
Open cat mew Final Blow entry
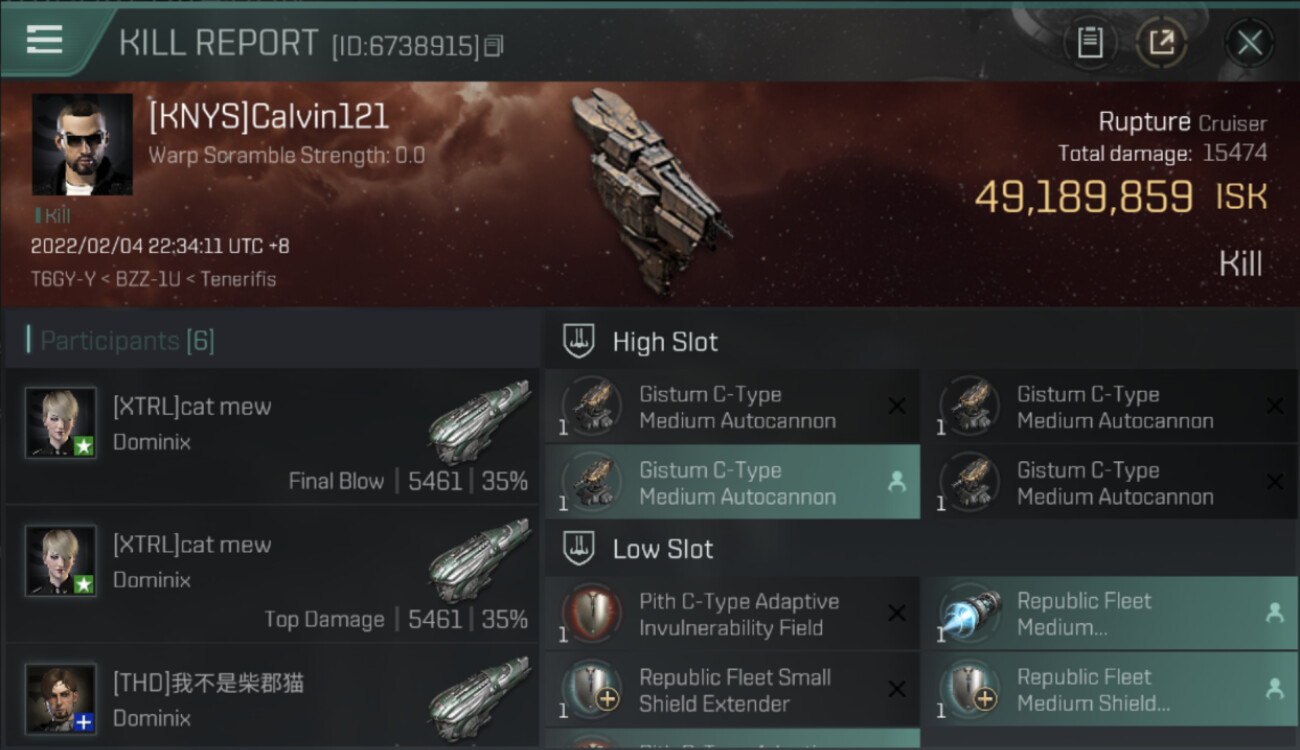pyautogui.click(x=271, y=436)
